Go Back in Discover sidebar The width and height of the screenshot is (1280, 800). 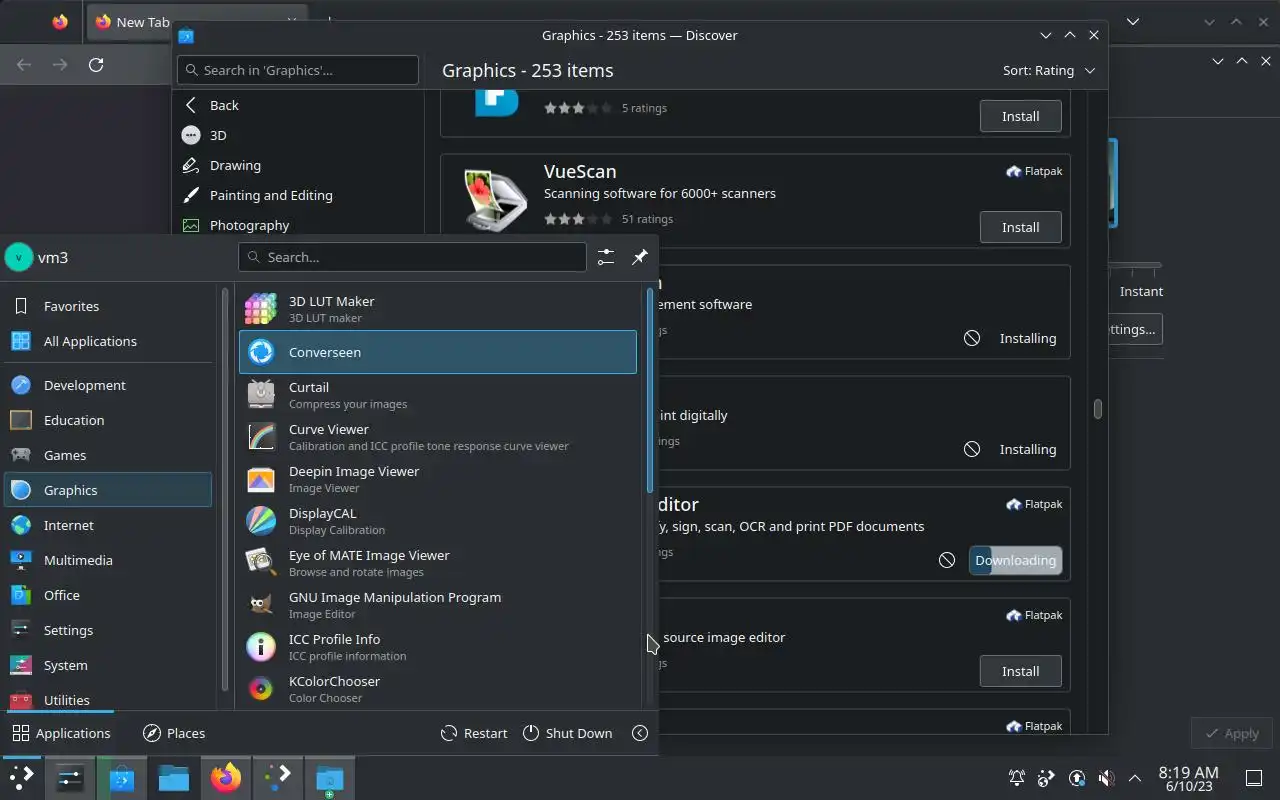[299, 105]
